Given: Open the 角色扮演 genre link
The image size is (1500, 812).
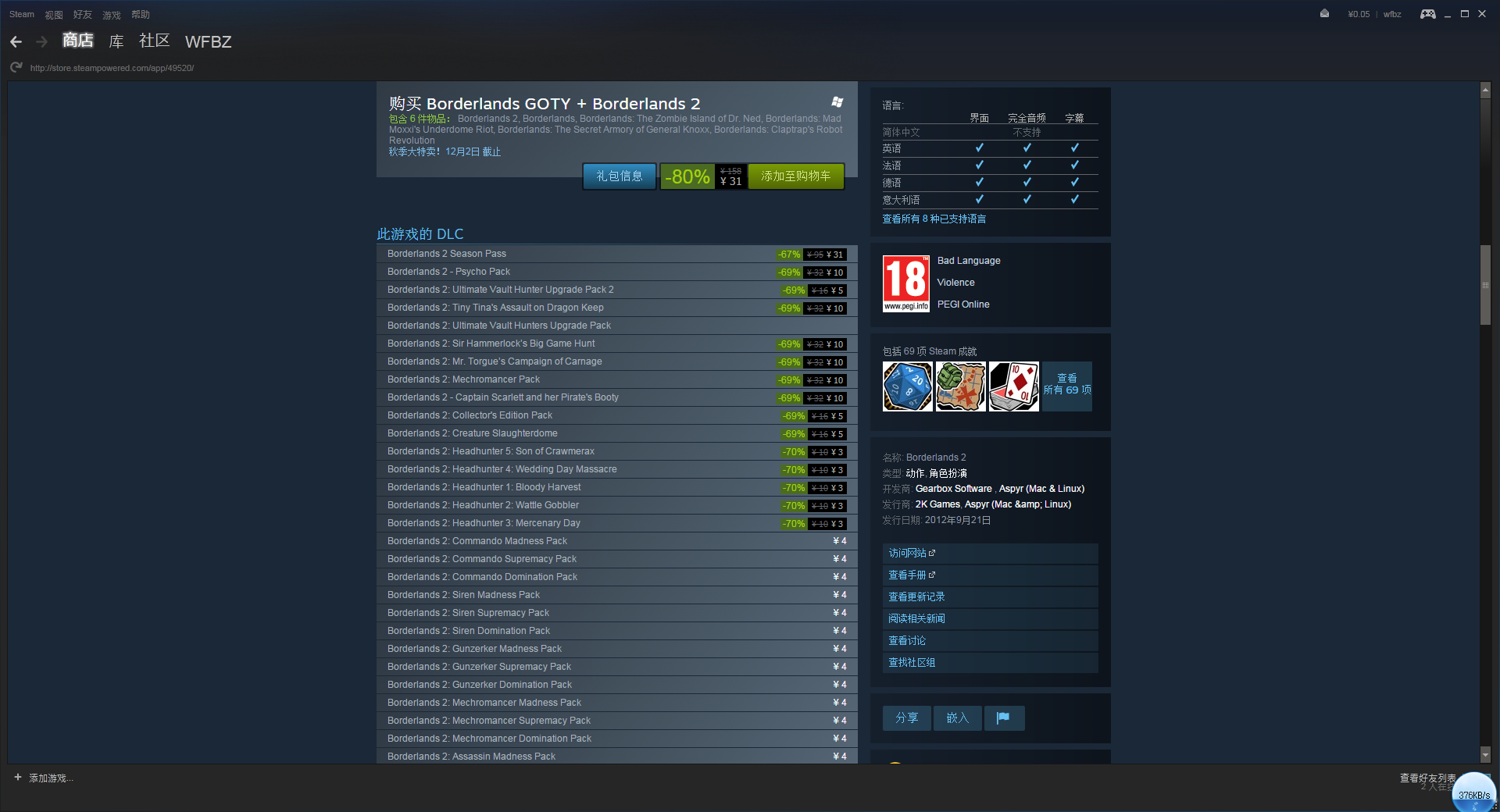Looking at the screenshot, I should (x=948, y=473).
